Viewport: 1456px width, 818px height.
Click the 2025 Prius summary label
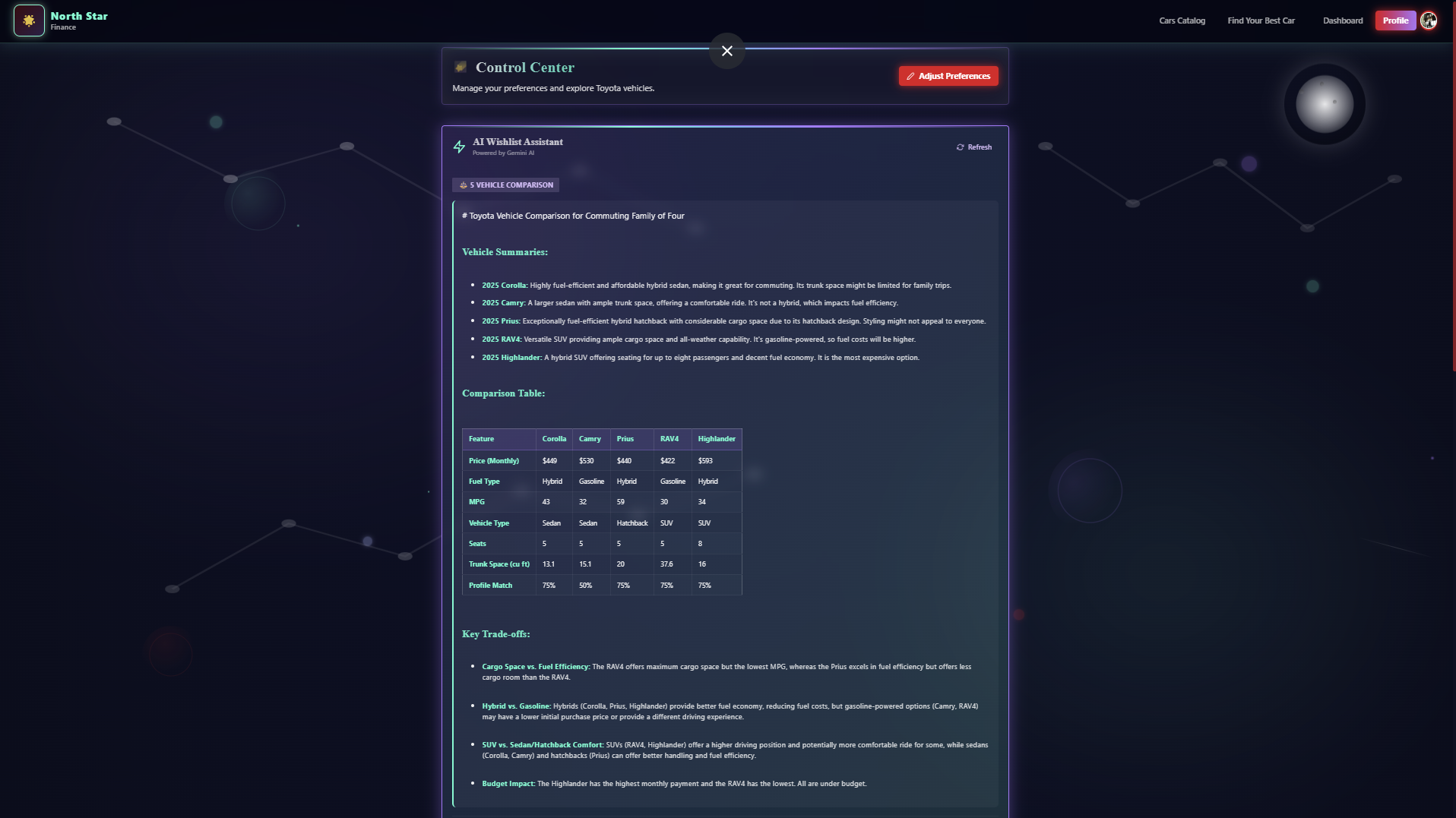(501, 321)
